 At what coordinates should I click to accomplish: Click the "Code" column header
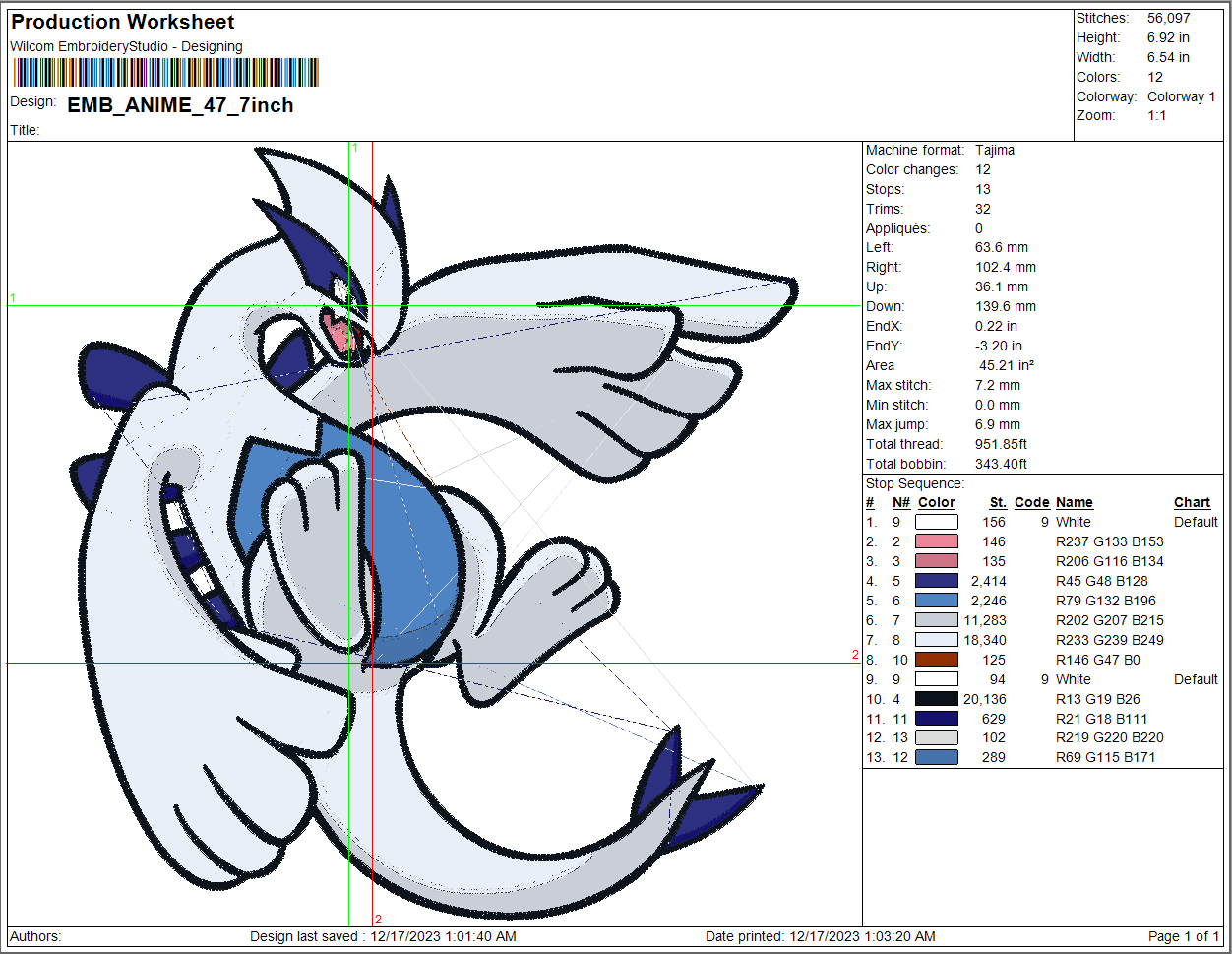(x=1031, y=502)
